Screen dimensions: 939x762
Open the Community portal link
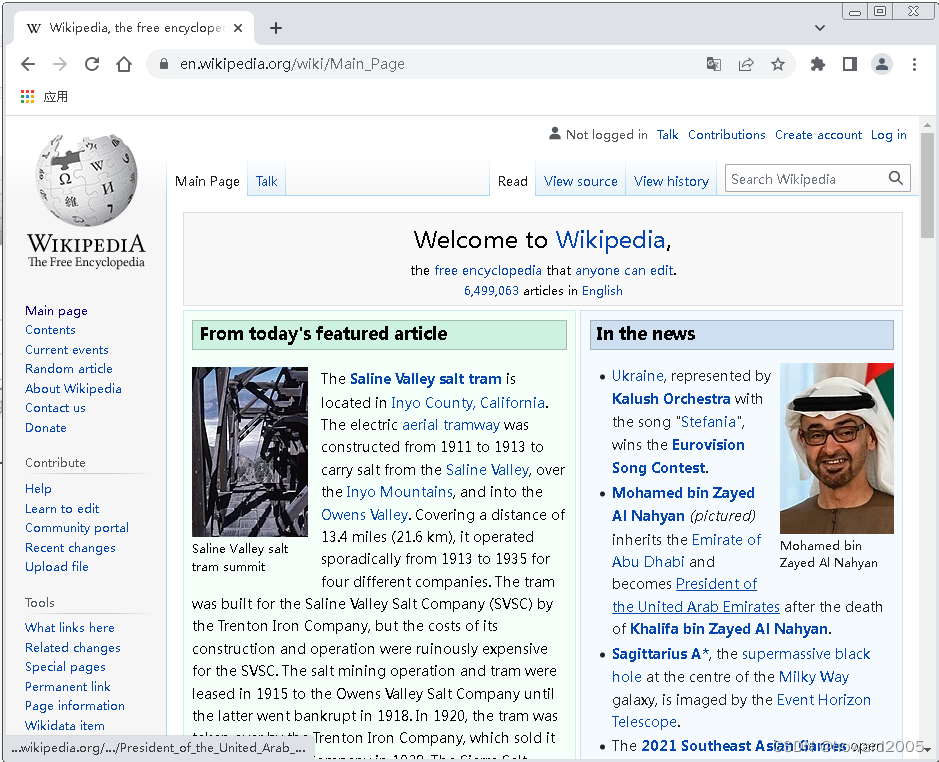[x=77, y=527]
